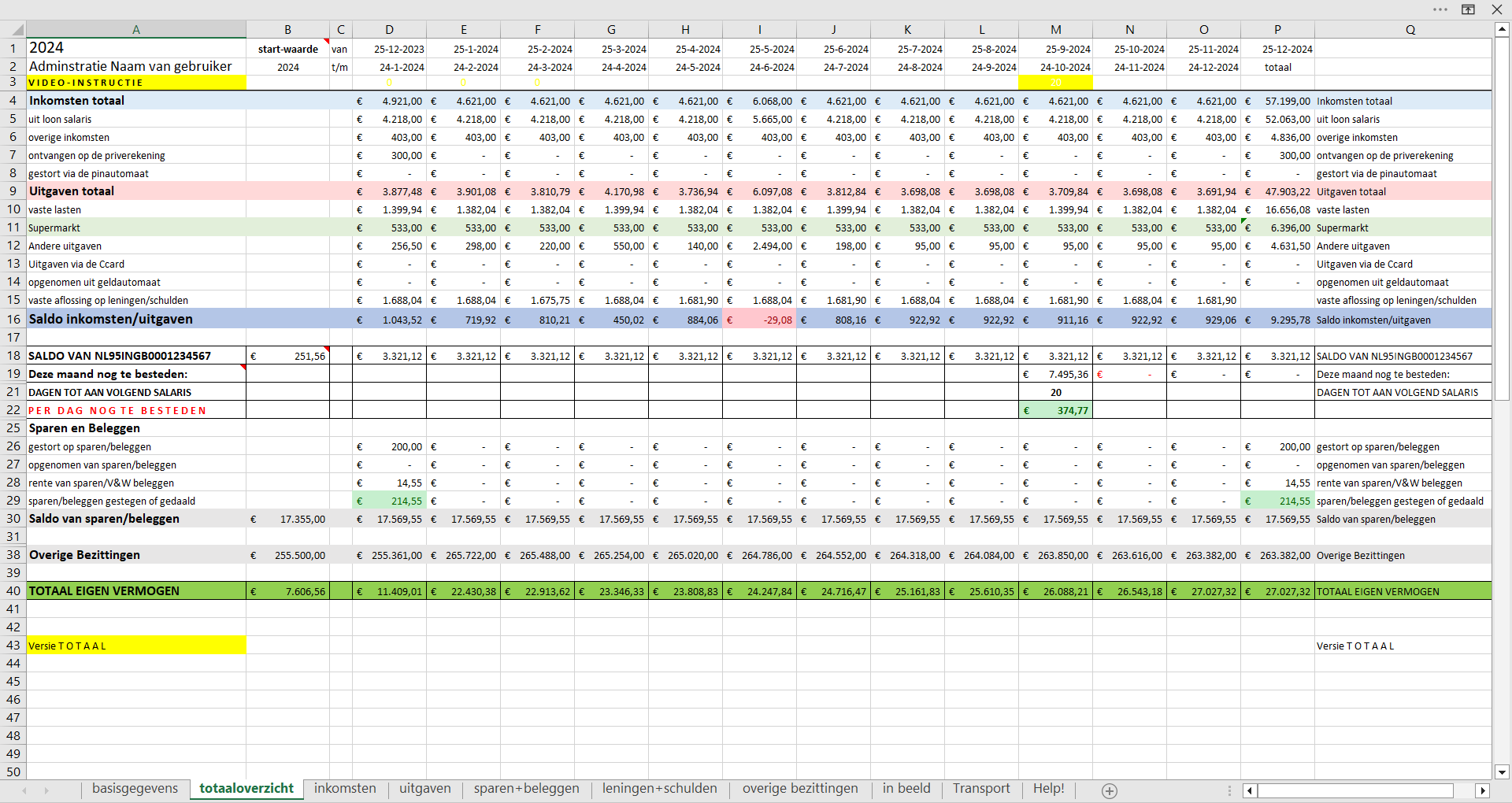This screenshot has height=803, width=1512.
Task: Click the new sheet plus icon
Action: [x=1109, y=790]
